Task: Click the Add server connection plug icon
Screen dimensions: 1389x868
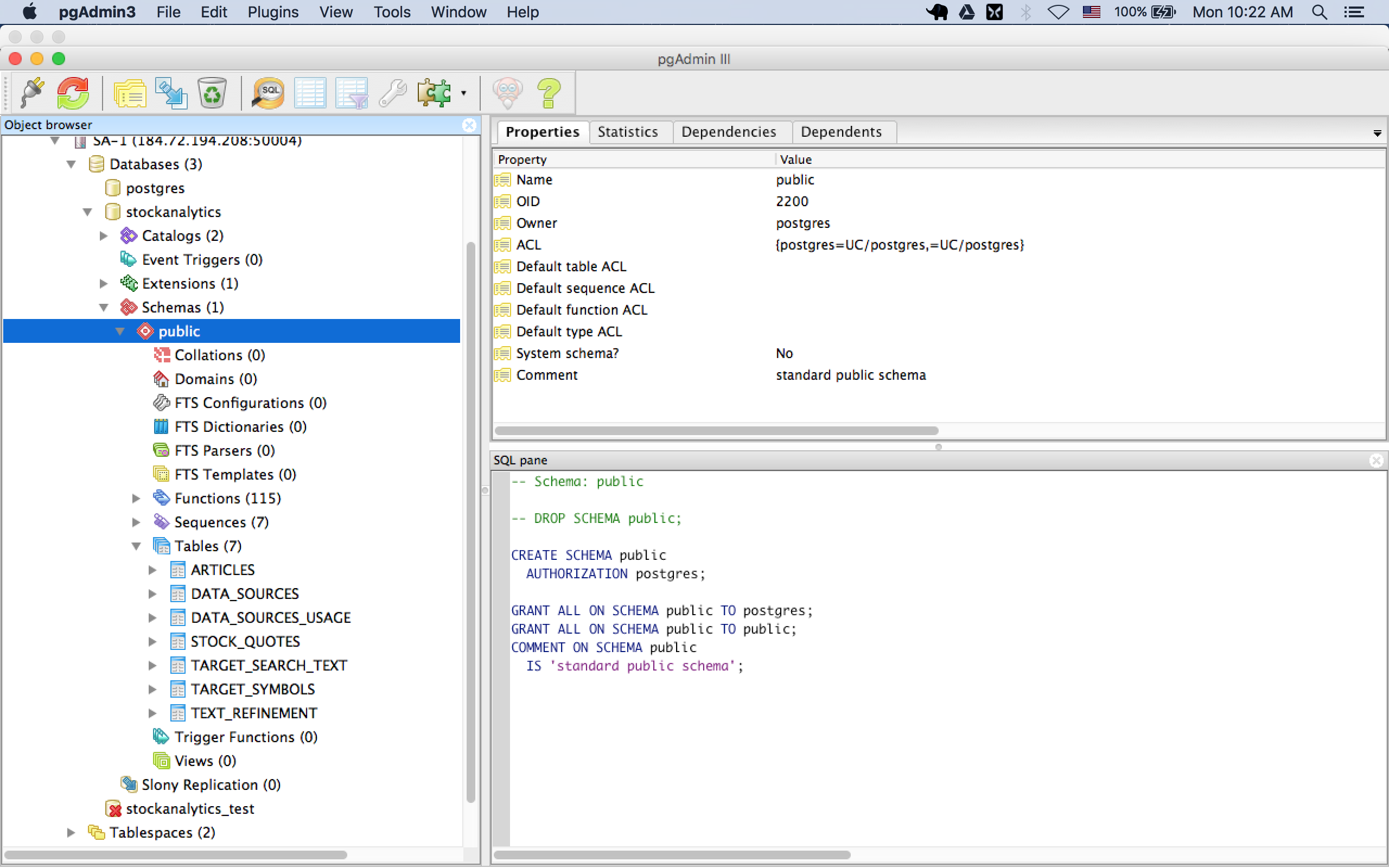Action: coord(32,92)
